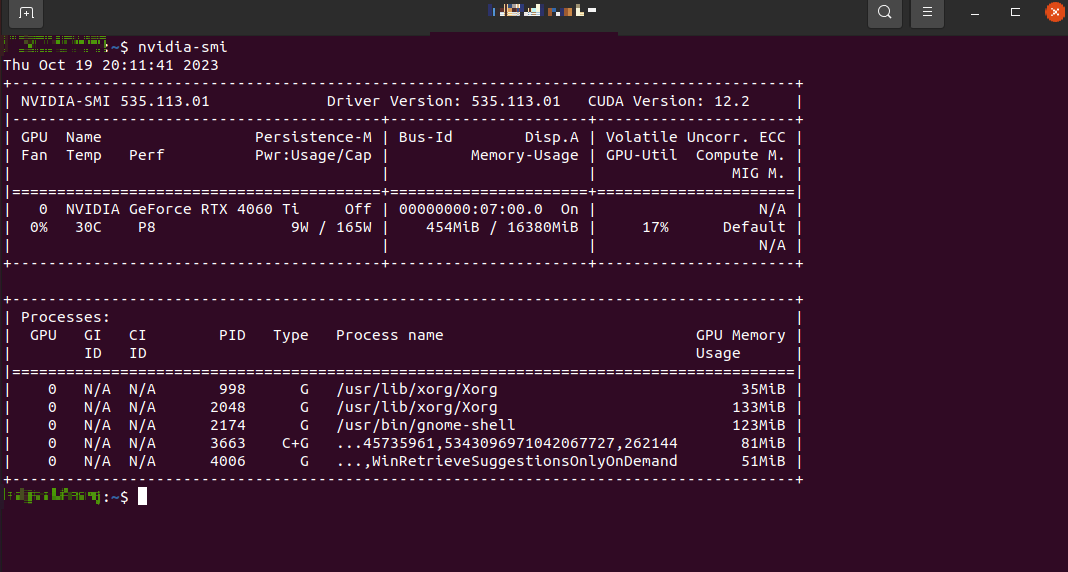Click CUDA Version: 12.2 text
This screenshot has width=1068, height=572.
click(668, 101)
